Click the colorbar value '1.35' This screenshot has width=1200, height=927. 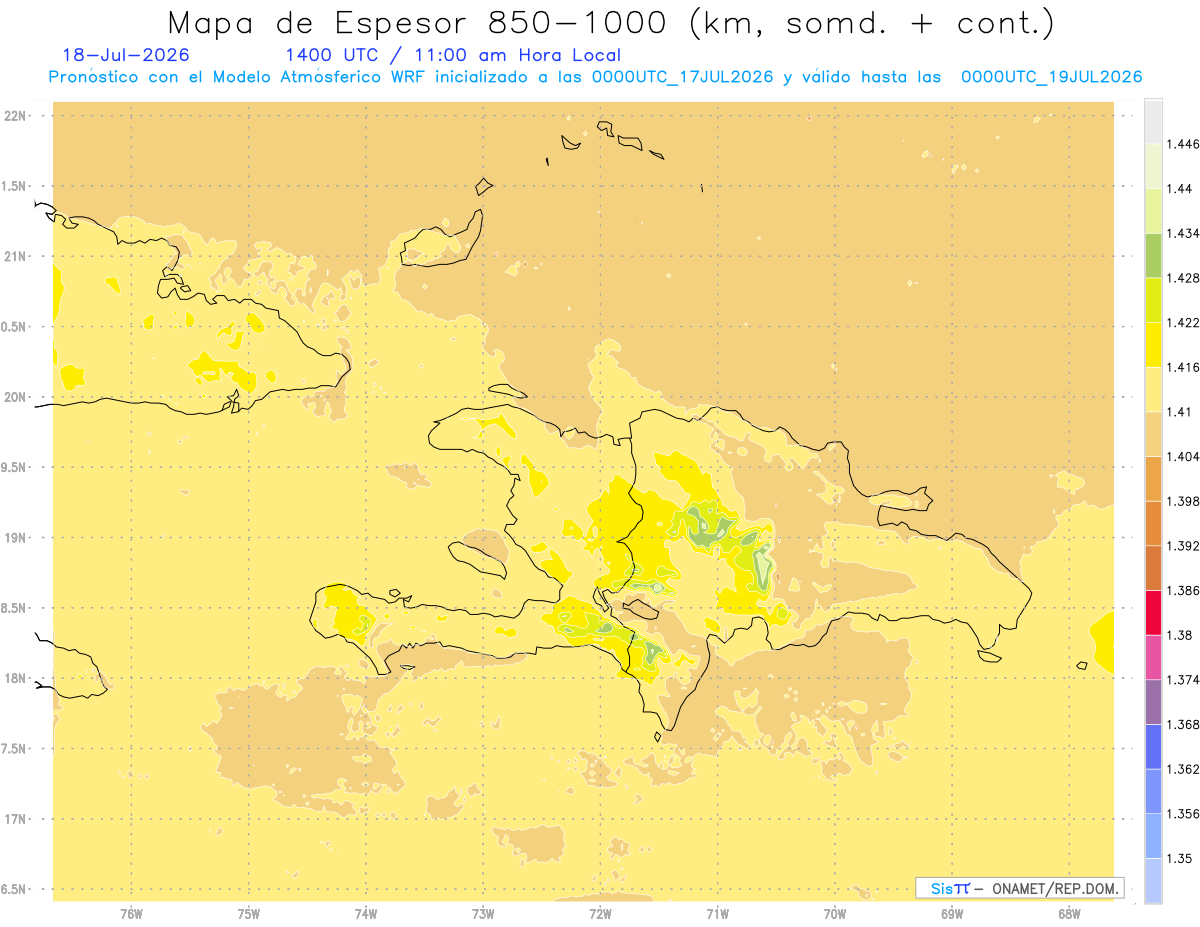coord(1179,858)
